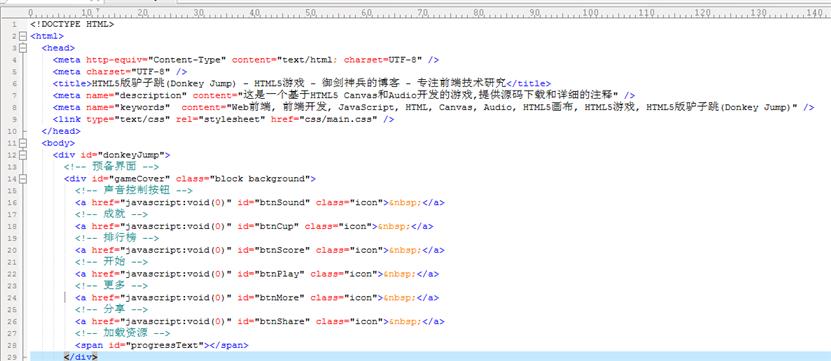Collapse the <html> fold on line 2
This screenshot has width=831, height=361.
[x=22, y=36]
